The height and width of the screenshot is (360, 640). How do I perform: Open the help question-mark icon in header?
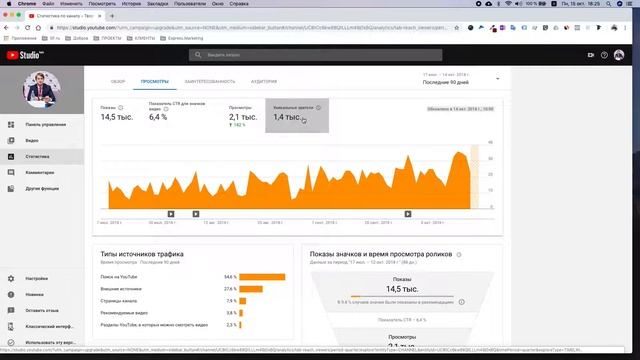pos(604,55)
